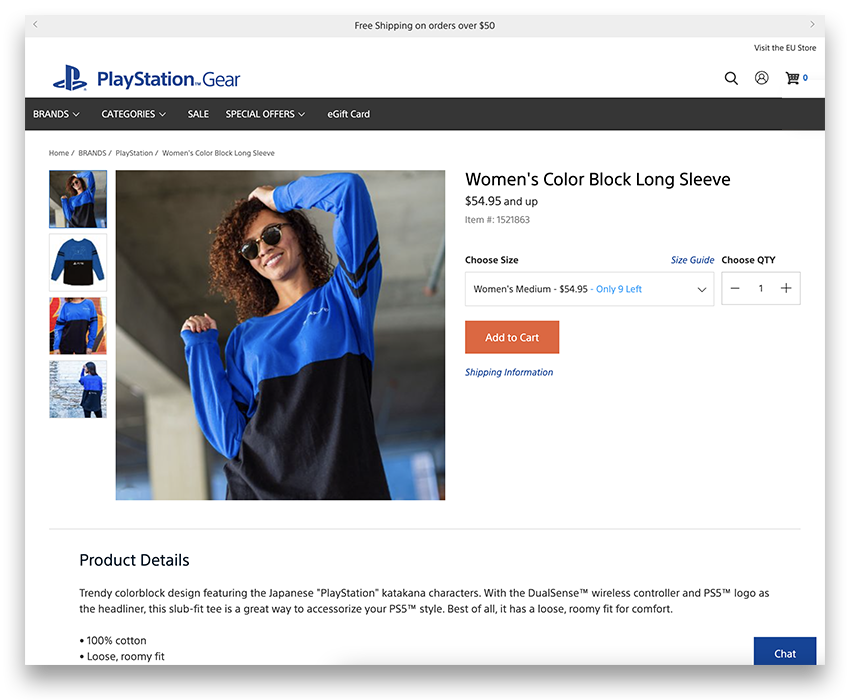Click the 'Product Details' heading

coord(134,560)
